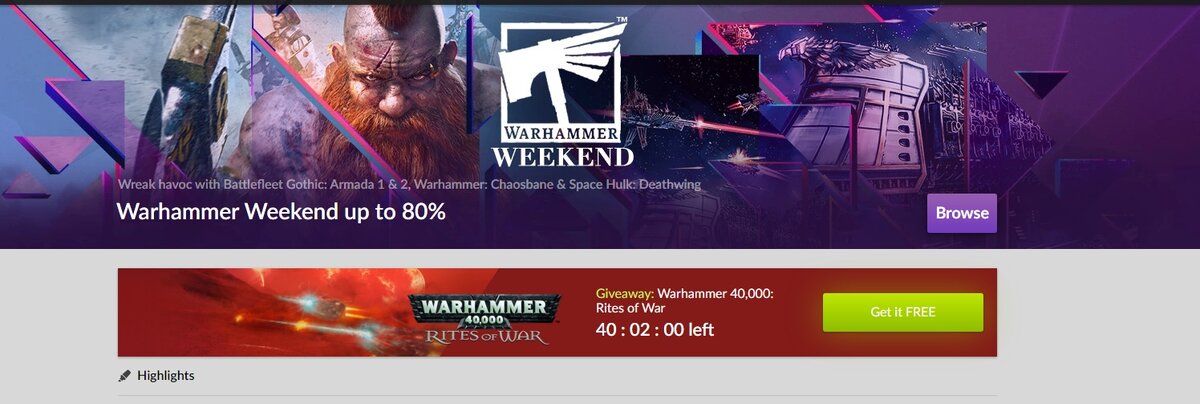The height and width of the screenshot is (404, 1200).
Task: Click the 40 : 02 : 00 left countdown
Action: [x=655, y=330]
